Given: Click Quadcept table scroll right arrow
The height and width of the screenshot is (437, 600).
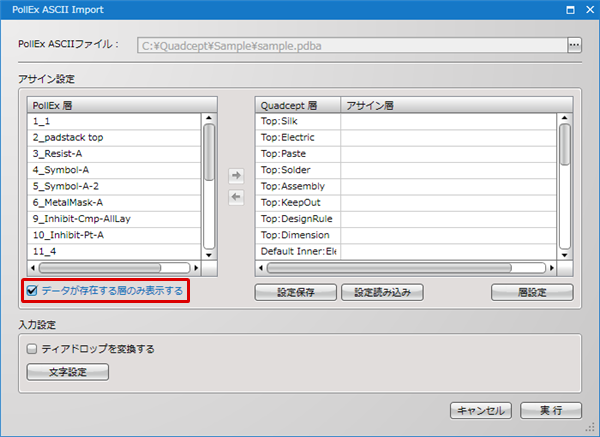Looking at the screenshot, I should (x=551, y=268).
